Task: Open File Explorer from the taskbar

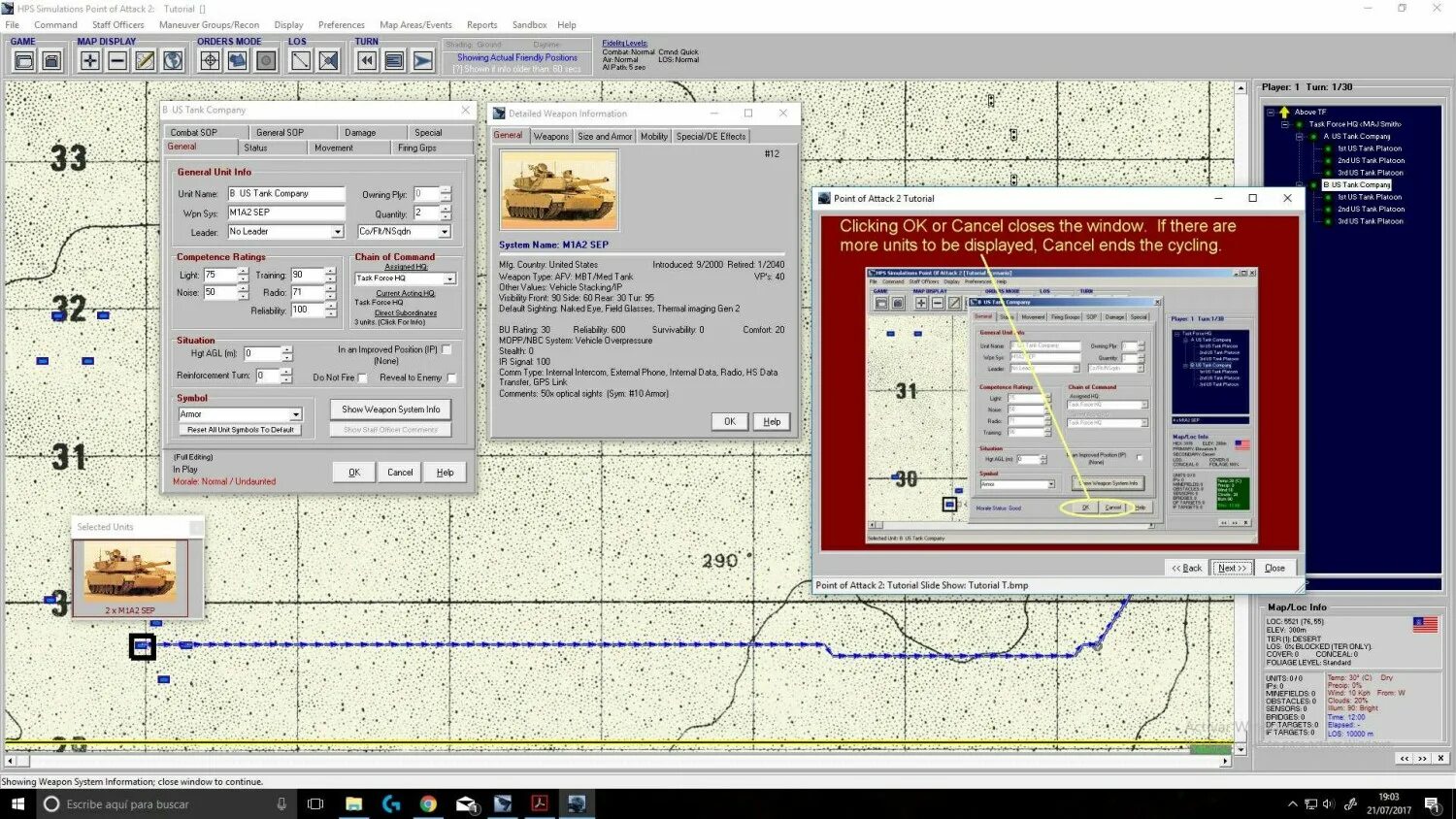Action: pos(353,803)
